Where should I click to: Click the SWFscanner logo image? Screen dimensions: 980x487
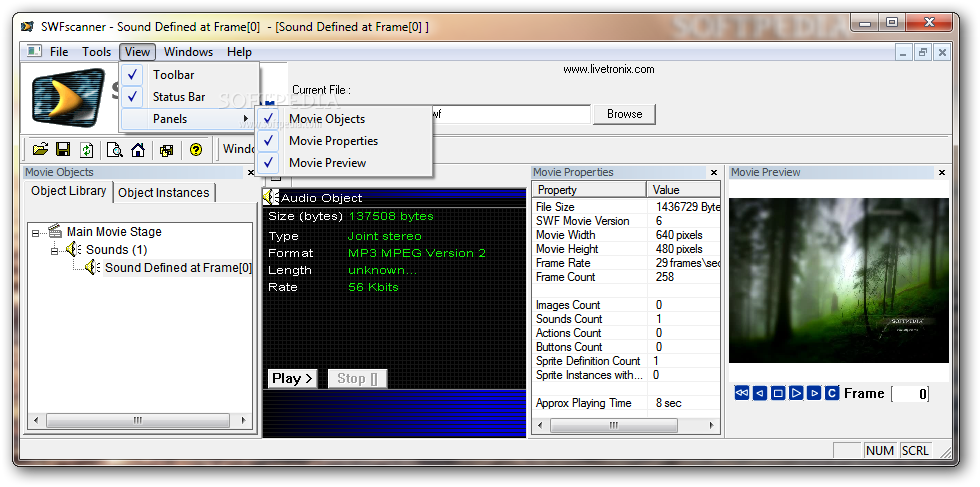coord(69,98)
